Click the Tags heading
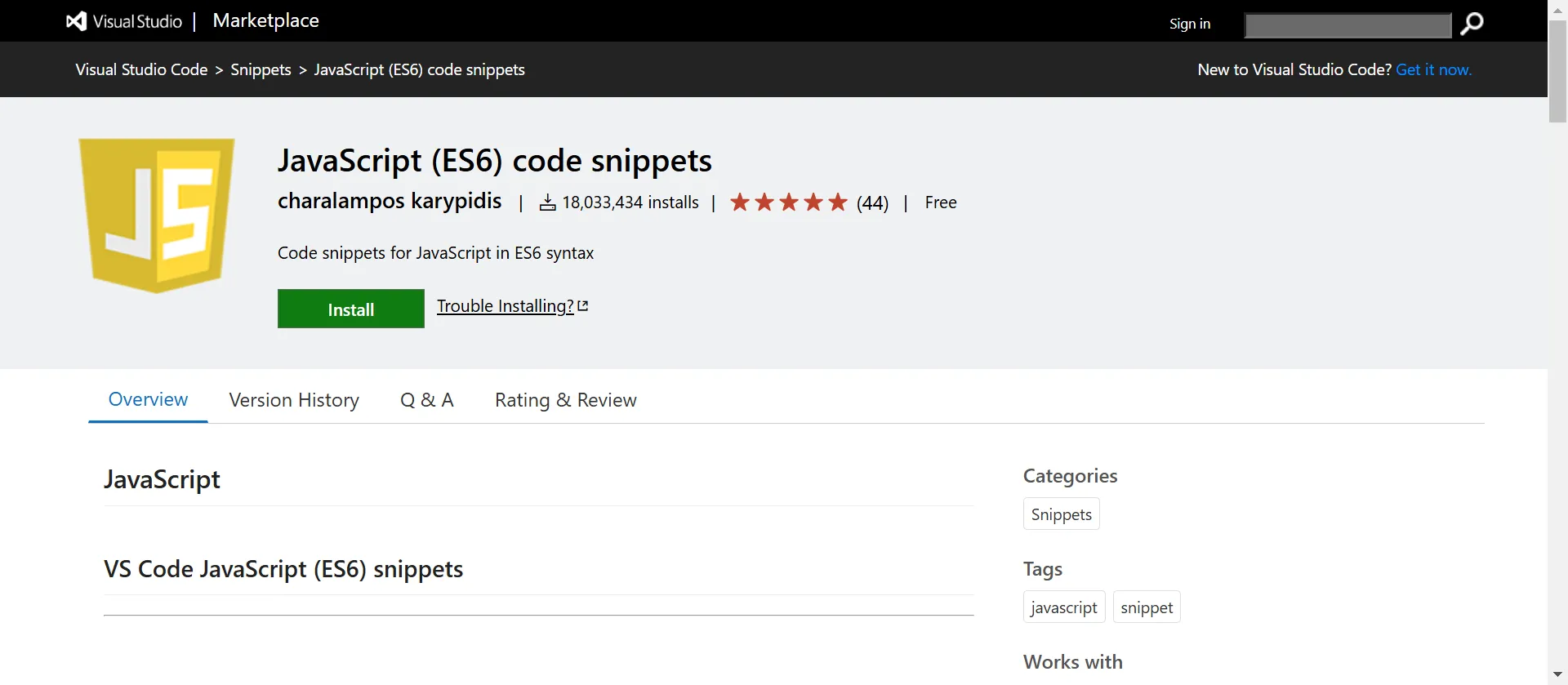The width and height of the screenshot is (1568, 685). point(1043,569)
